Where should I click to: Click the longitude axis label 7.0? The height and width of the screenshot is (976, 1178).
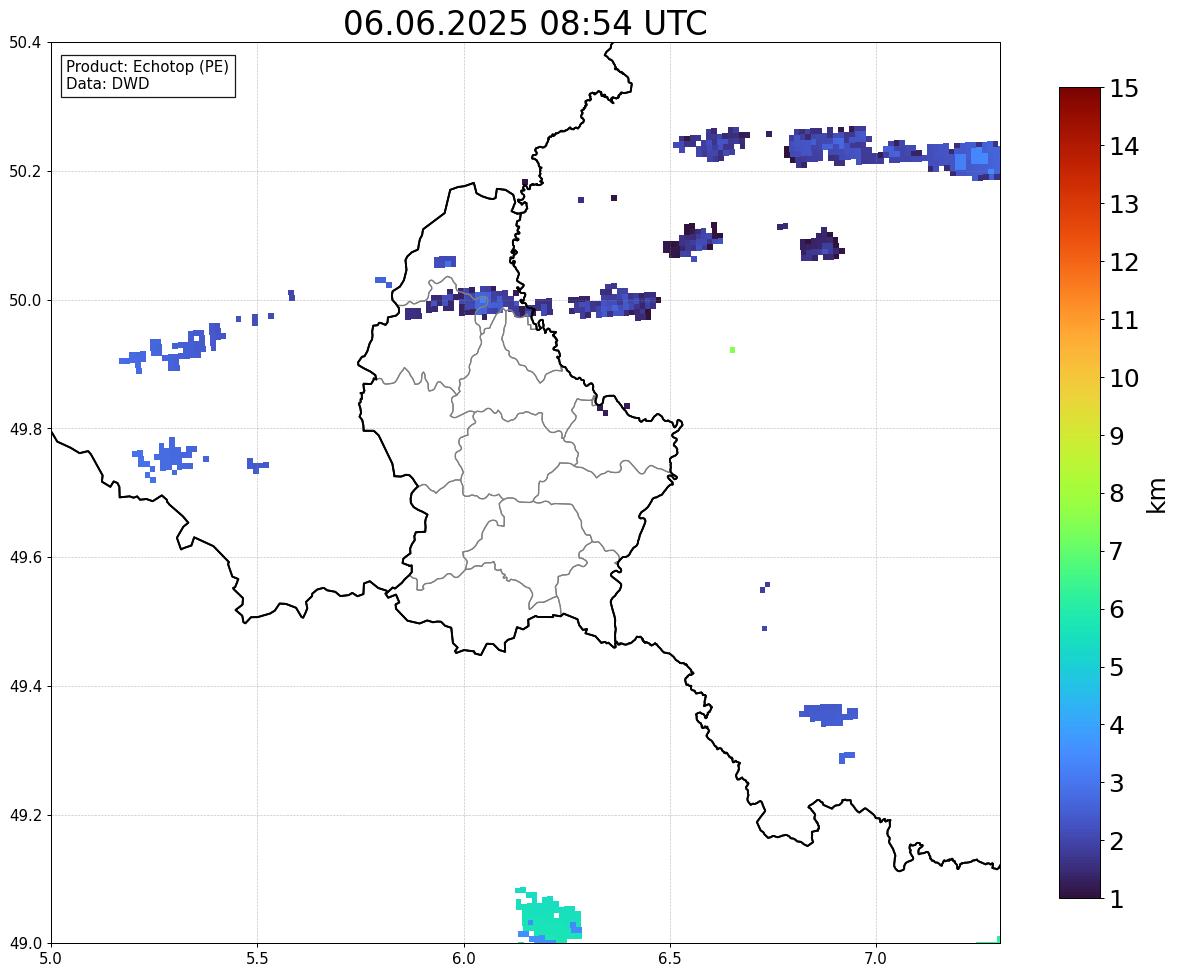pyautogui.click(x=876, y=959)
